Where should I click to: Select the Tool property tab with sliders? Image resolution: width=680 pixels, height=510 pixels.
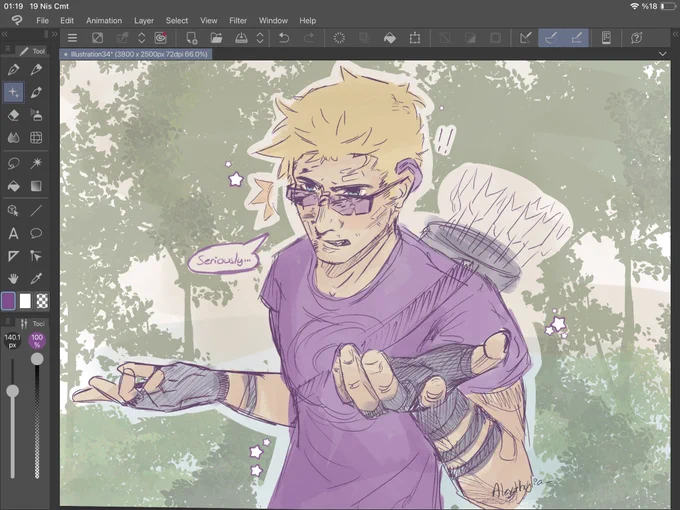[32, 323]
